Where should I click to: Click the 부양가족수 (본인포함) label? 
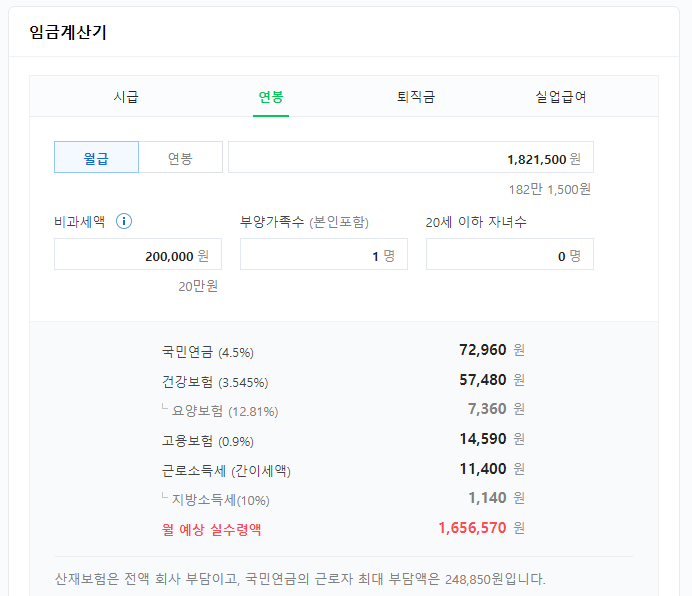click(x=304, y=221)
